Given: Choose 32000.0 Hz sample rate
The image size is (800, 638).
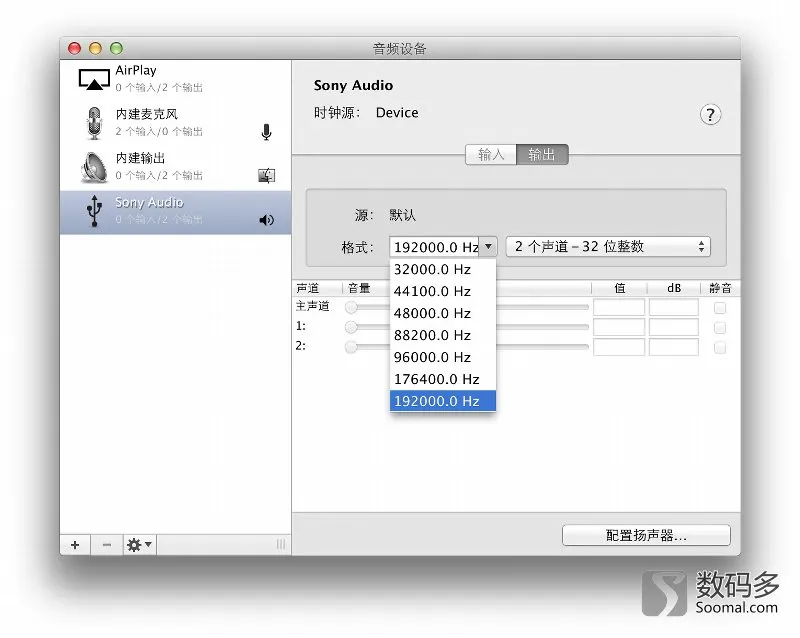Looking at the screenshot, I should coord(442,269).
